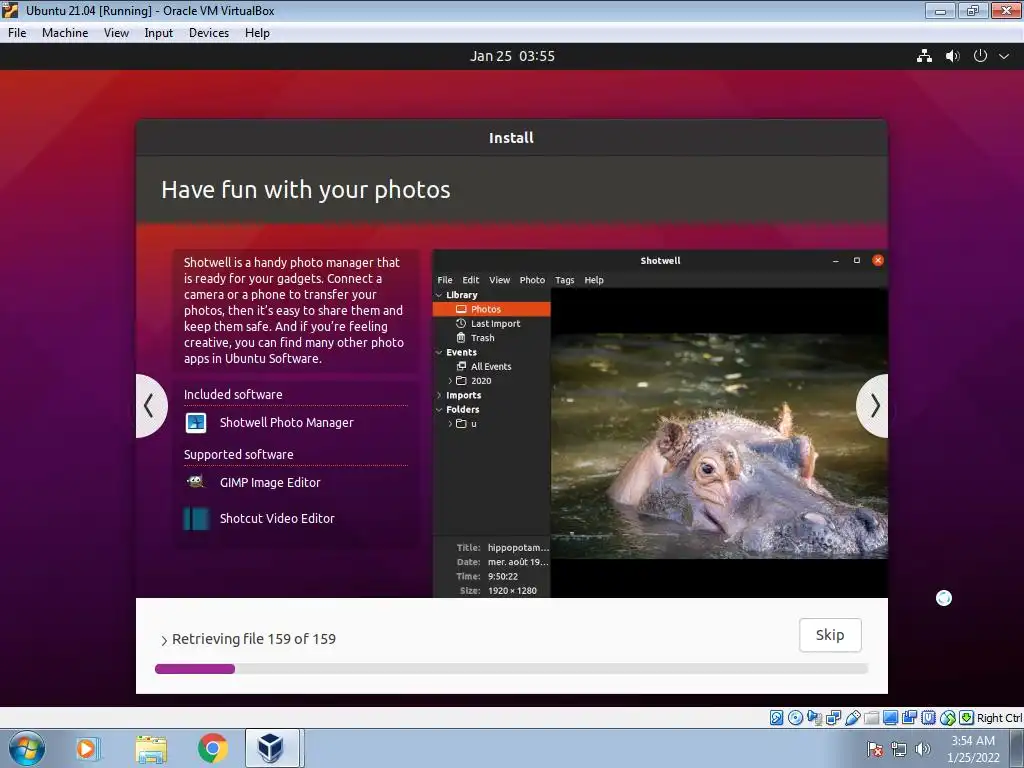Viewport: 1024px width, 768px height.
Task: Click the CPU virtualization status icon
Action: click(929, 718)
